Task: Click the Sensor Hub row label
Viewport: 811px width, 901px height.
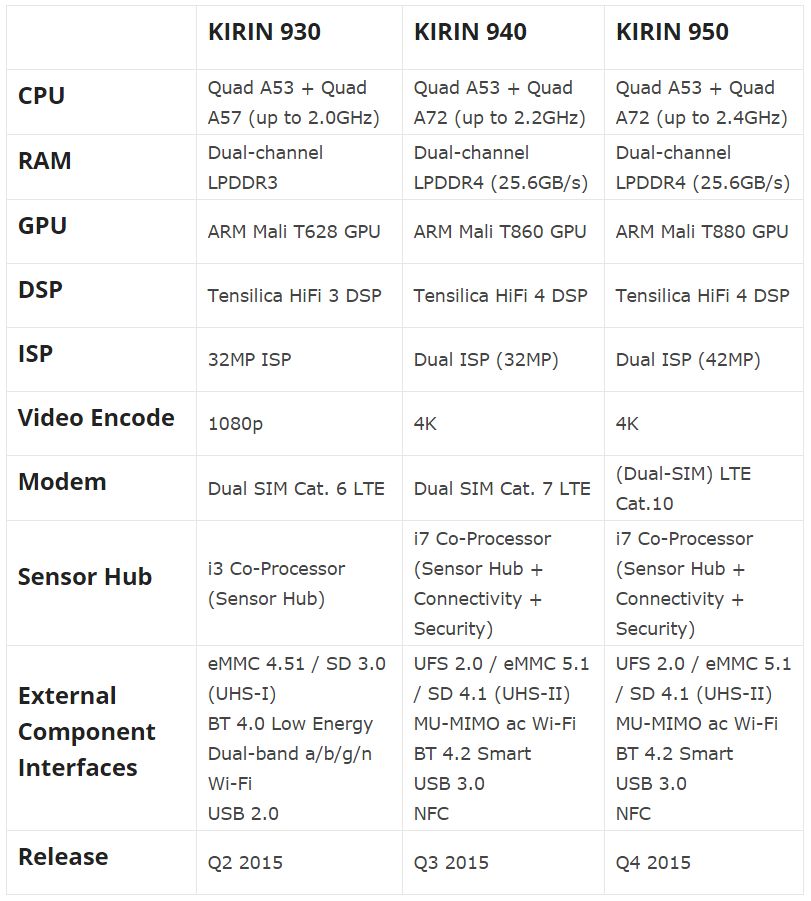Action: 85,576
